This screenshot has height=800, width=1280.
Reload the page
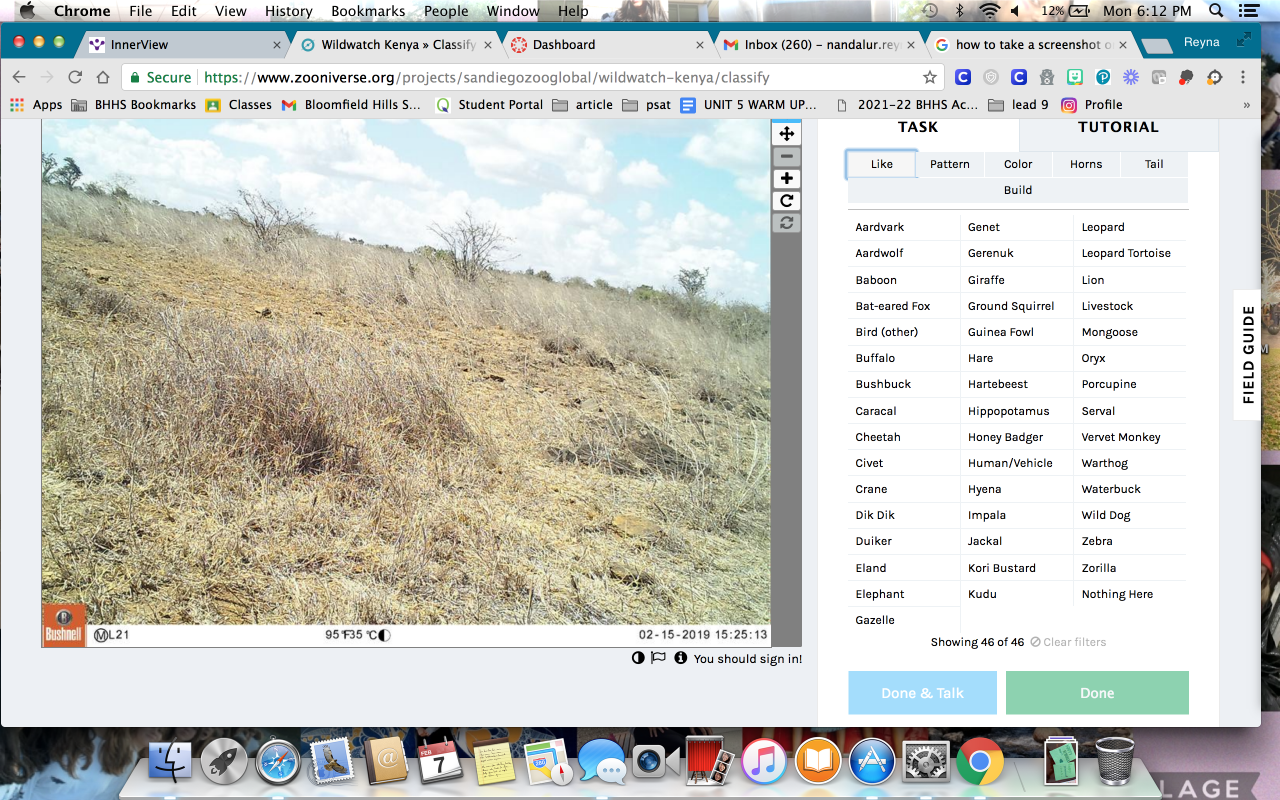click(x=75, y=77)
